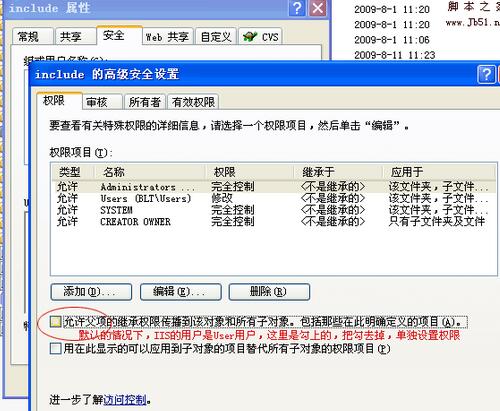Click the 删除(R) button
This screenshot has width=500, height=411.
coord(269,292)
